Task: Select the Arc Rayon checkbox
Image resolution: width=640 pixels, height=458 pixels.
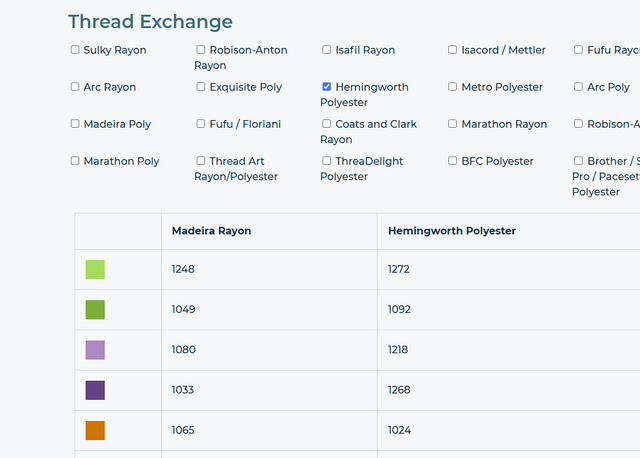Action: coord(75,87)
